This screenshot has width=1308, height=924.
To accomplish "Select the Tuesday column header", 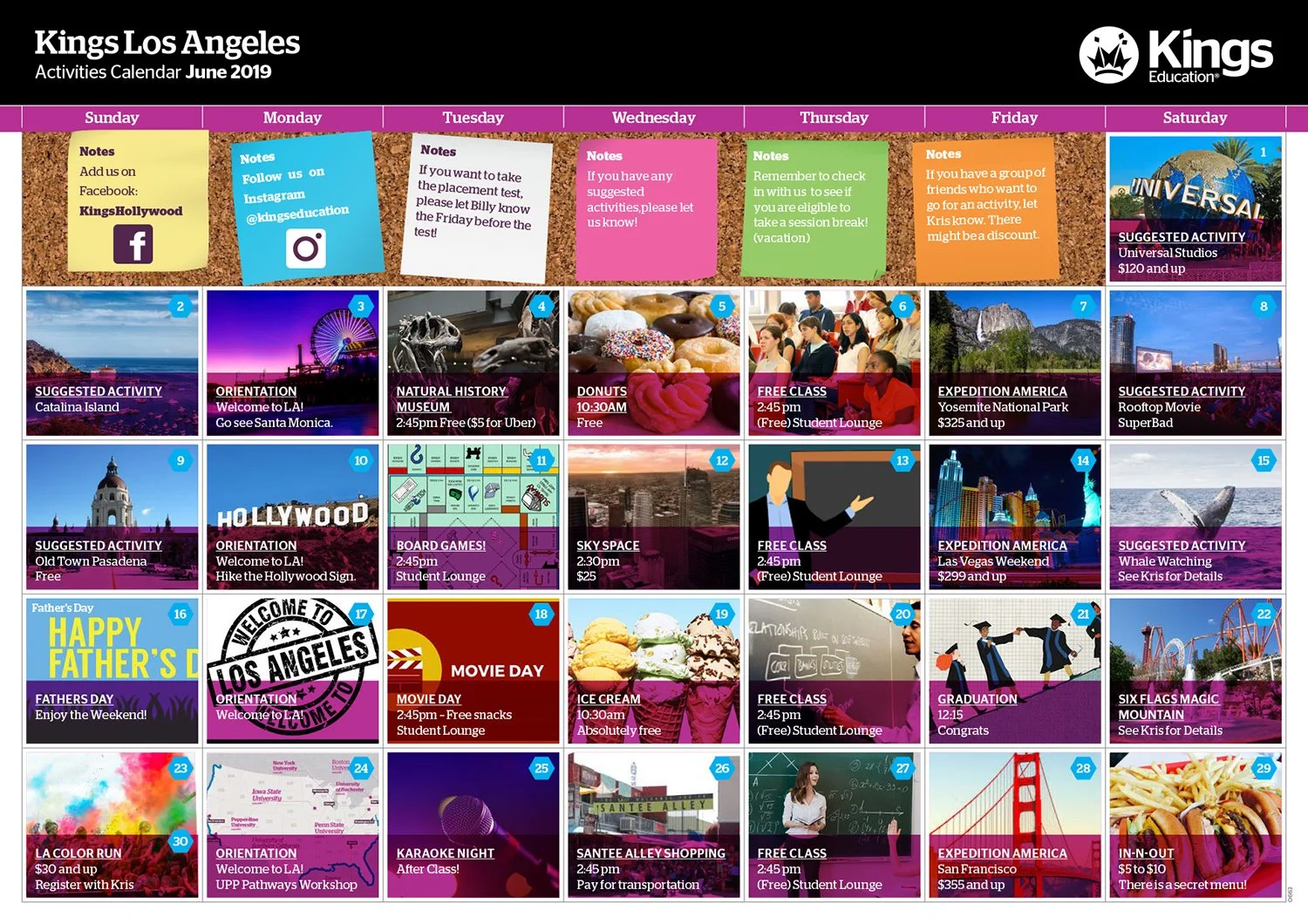I will coord(473,118).
